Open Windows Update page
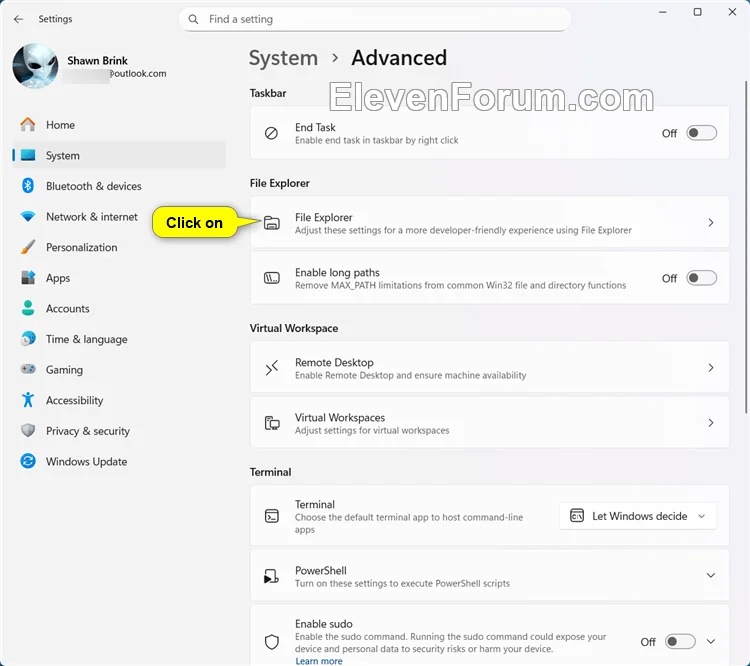 pyautogui.click(x=119, y=462)
